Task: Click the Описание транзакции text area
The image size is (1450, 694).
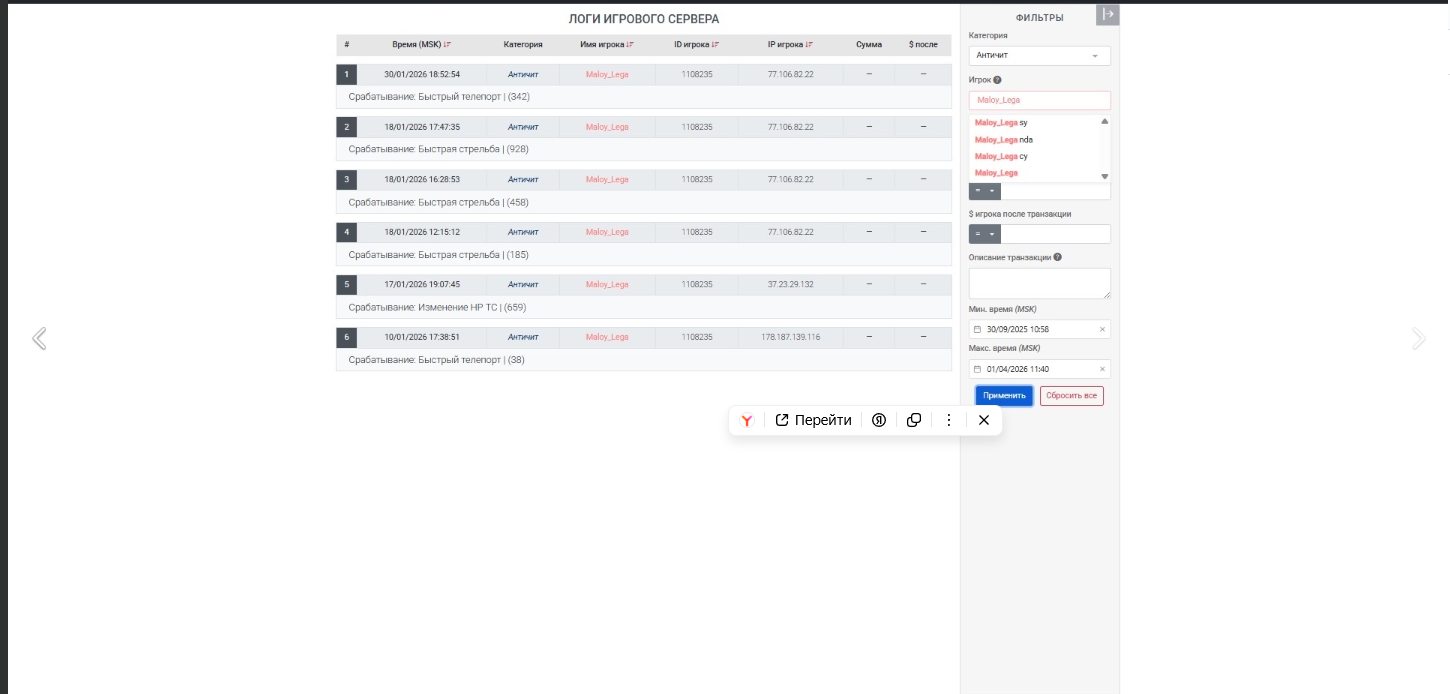Action: [1039, 283]
